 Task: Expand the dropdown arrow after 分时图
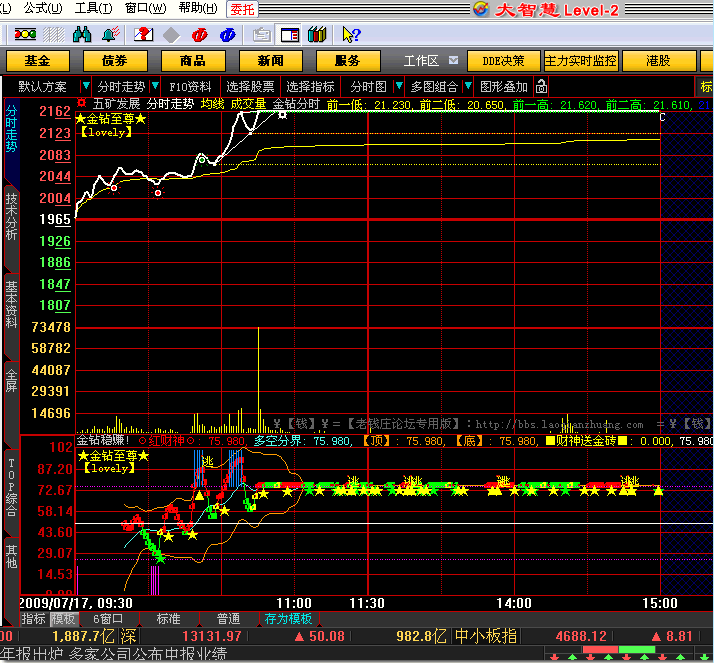click(x=398, y=87)
